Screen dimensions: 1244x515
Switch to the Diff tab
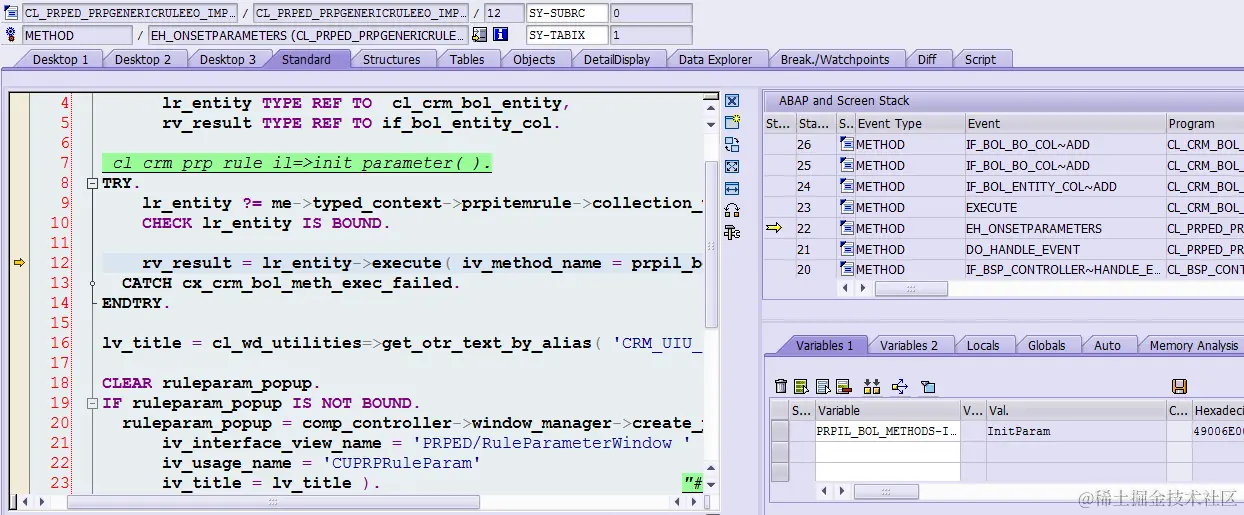click(x=927, y=59)
